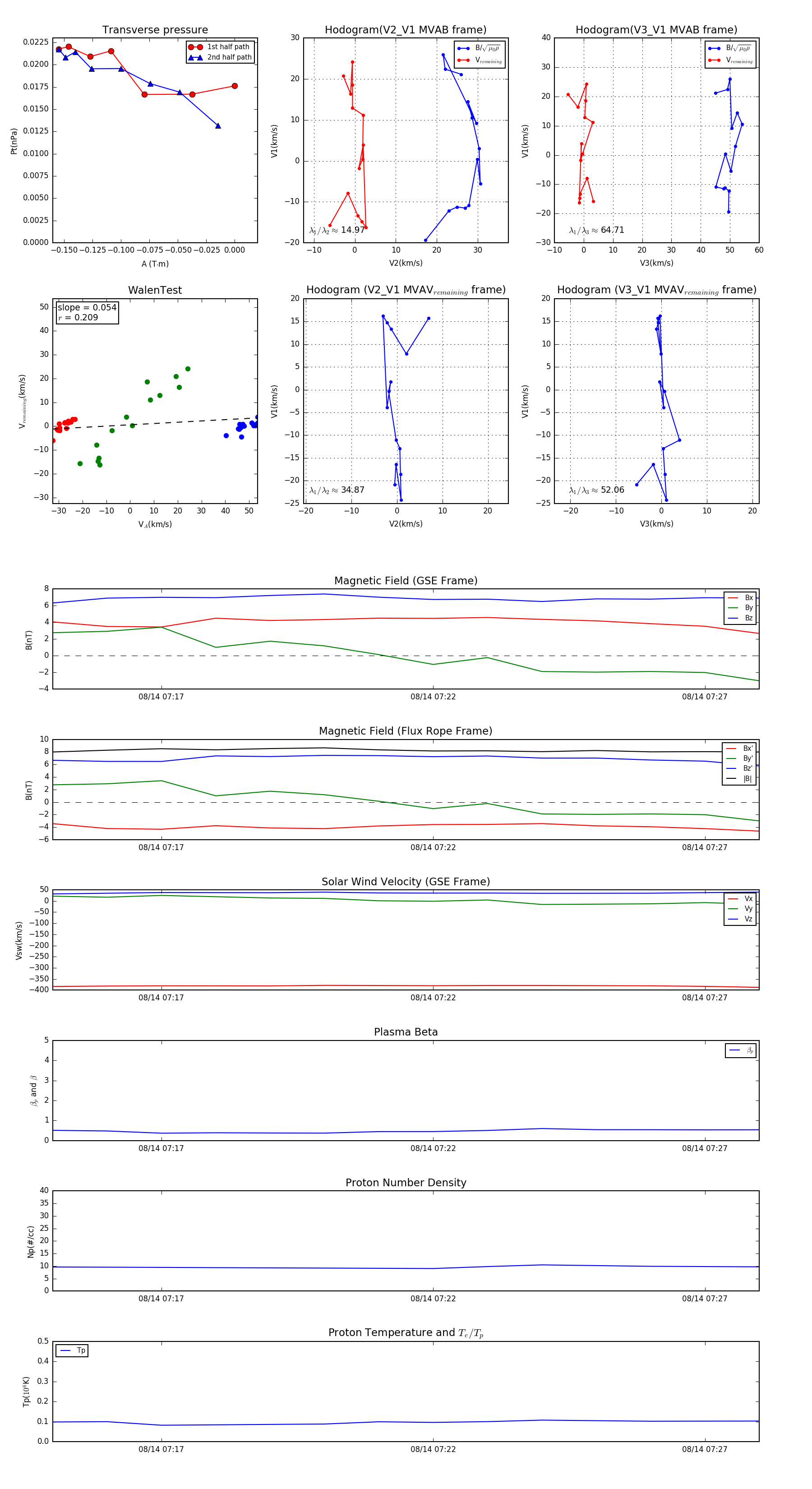Viewport: 812px width, 1489px height.
Task: Click 'Vz' legend entry in solar wind plot
Action: pyautogui.click(x=740, y=919)
